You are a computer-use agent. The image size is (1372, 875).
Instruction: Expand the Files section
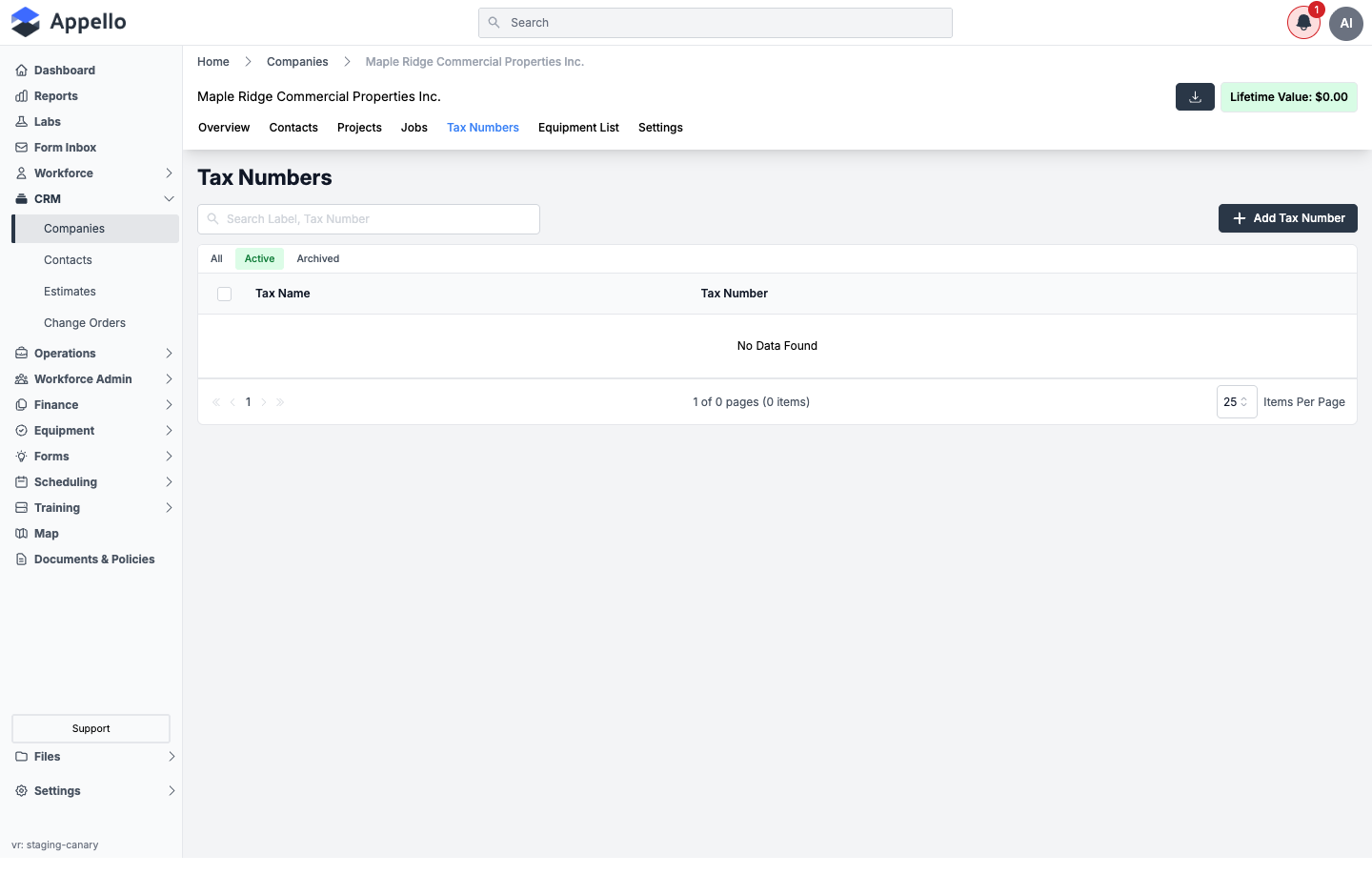tap(95, 757)
